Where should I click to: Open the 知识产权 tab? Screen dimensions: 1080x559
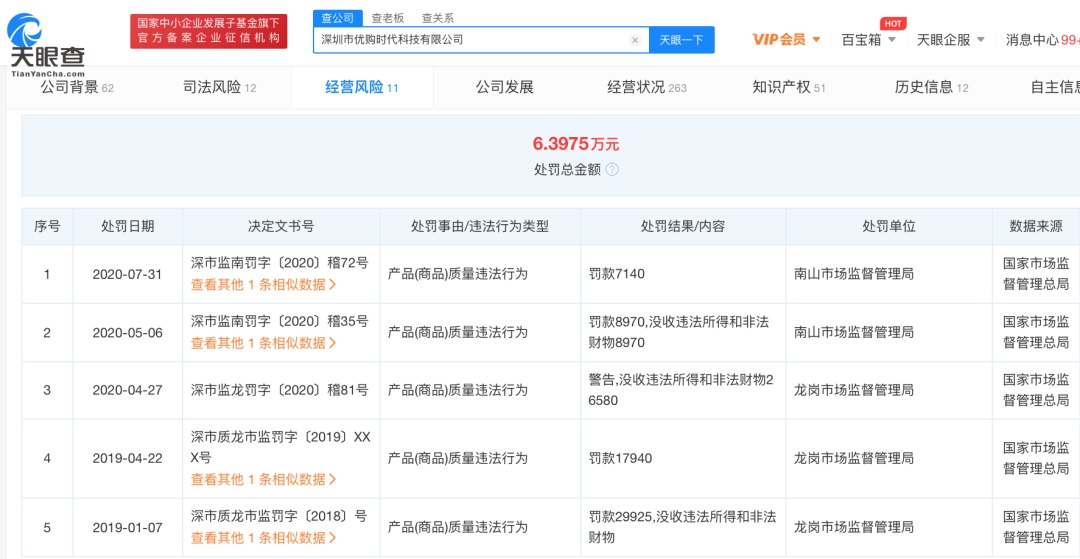[789, 87]
